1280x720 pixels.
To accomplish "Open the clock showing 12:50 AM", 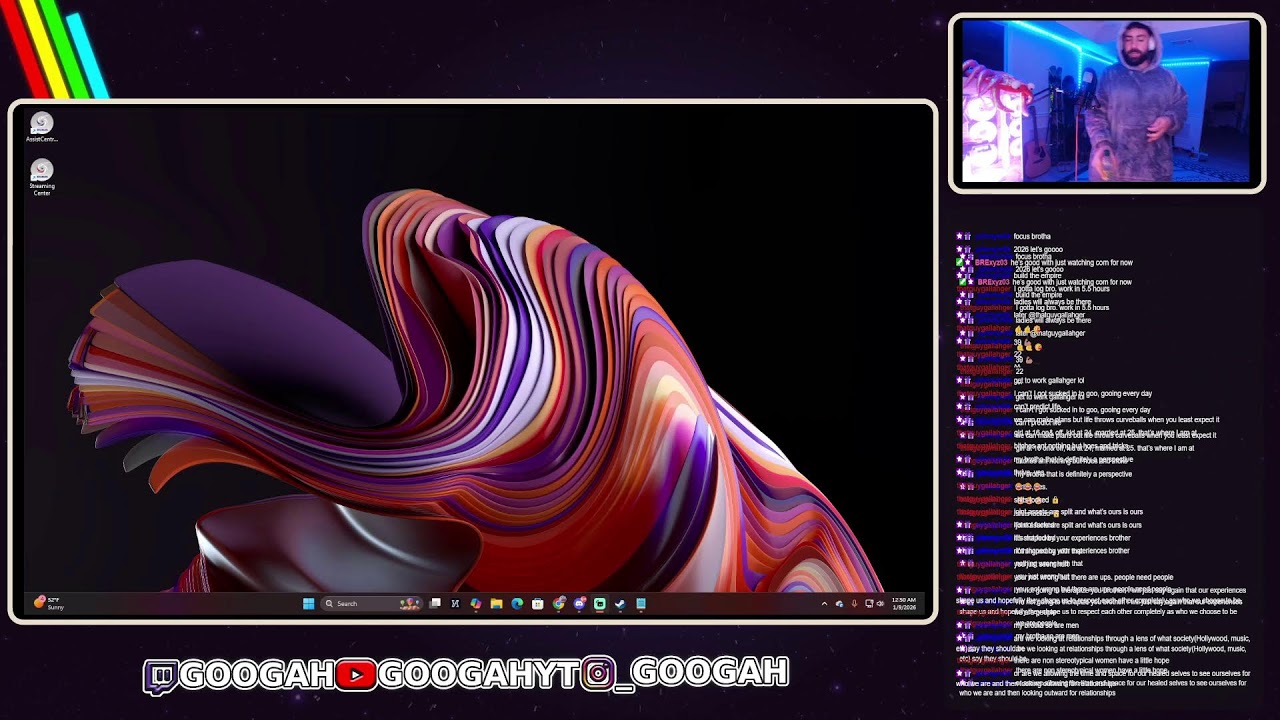I will tap(904, 603).
